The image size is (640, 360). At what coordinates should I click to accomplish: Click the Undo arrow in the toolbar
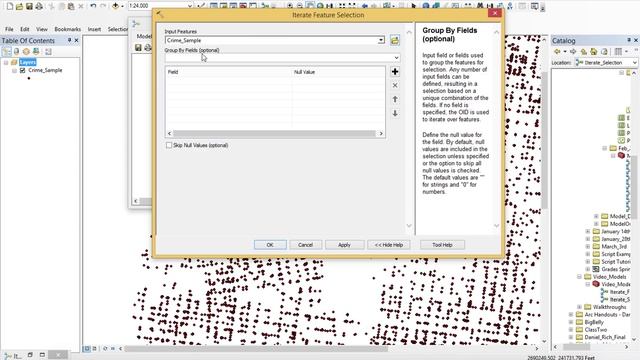pyautogui.click(x=93, y=6)
